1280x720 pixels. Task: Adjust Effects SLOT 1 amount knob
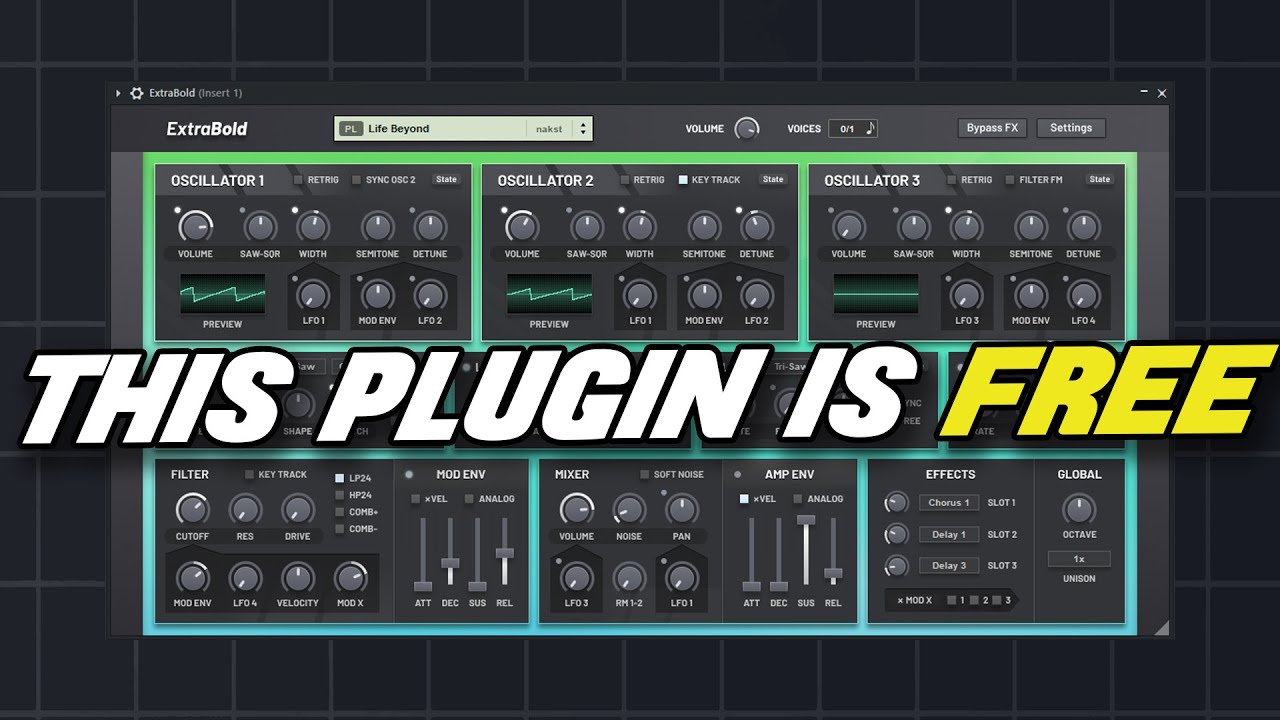point(897,503)
